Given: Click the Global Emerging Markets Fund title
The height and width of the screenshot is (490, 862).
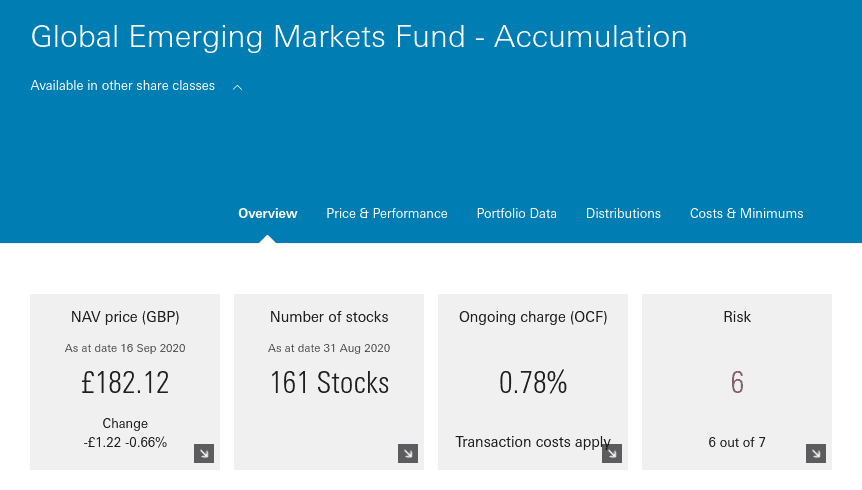Looking at the screenshot, I should click(x=358, y=37).
